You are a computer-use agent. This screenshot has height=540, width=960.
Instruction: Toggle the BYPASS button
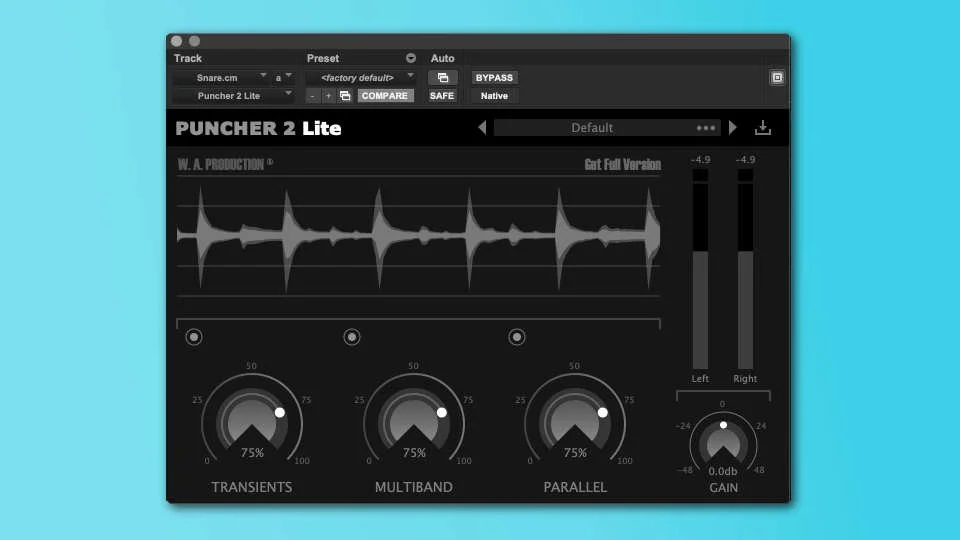click(x=494, y=78)
